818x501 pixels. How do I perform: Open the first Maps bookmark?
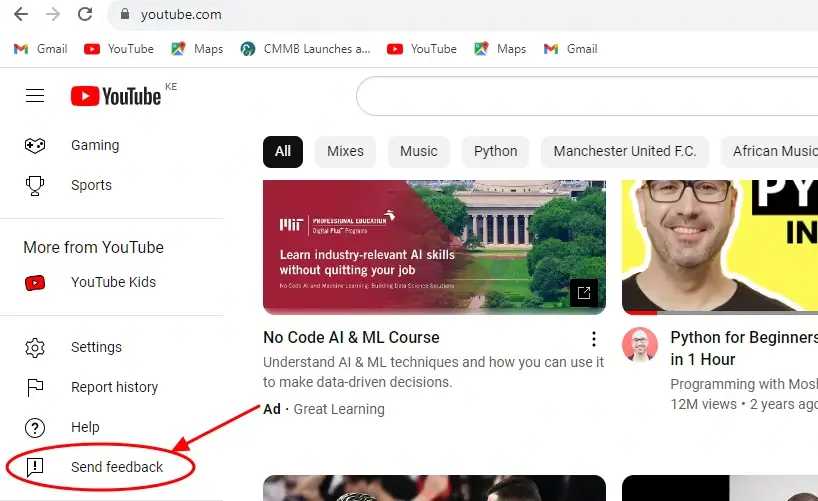(x=197, y=49)
